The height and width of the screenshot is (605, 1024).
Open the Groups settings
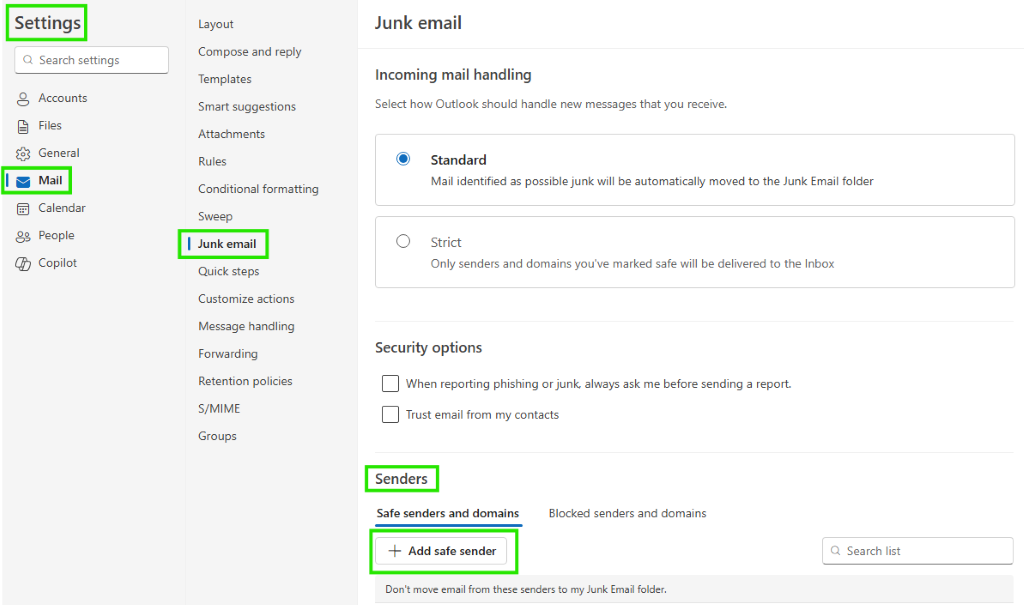[217, 436]
